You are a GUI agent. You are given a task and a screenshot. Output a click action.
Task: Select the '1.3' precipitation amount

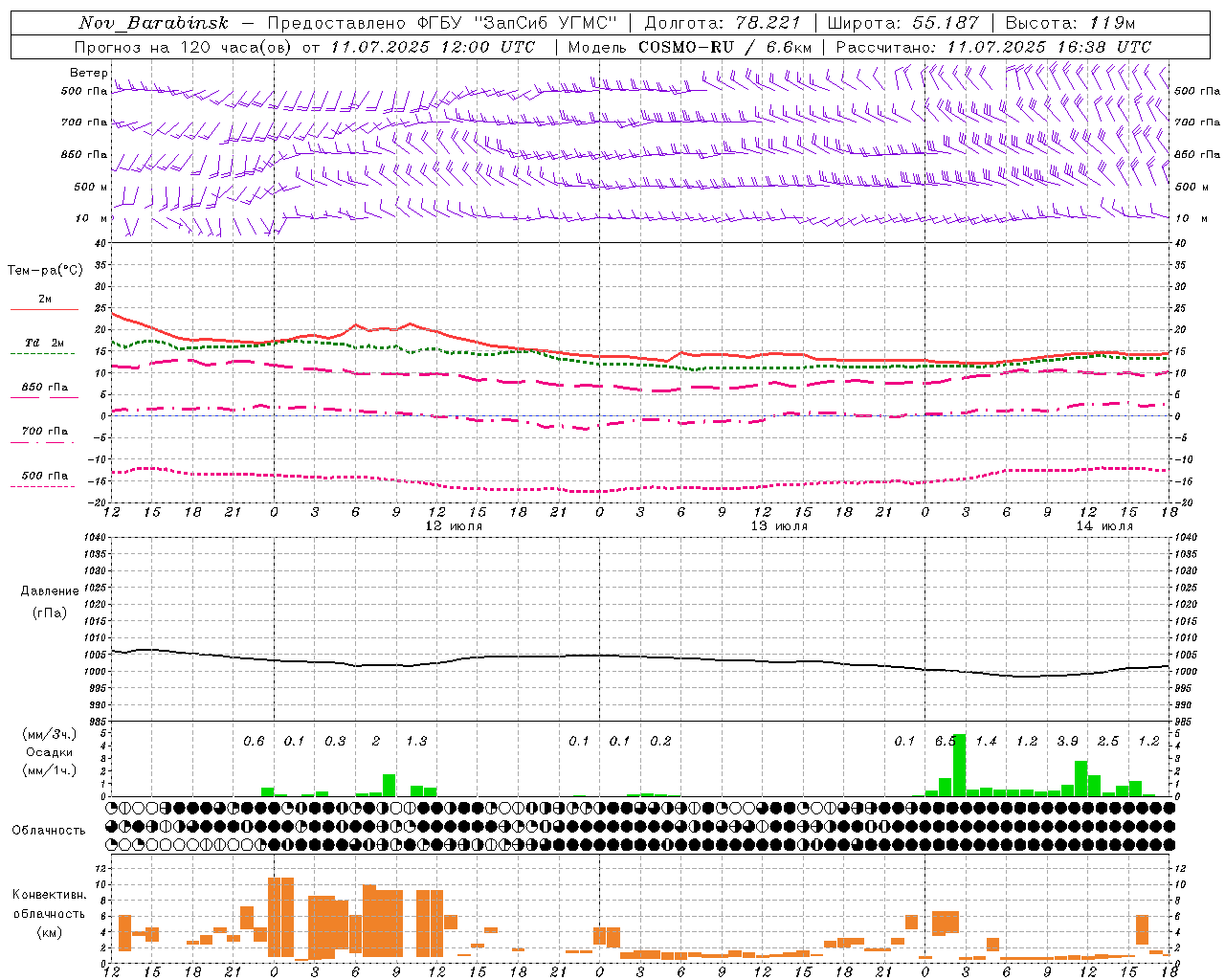[416, 741]
